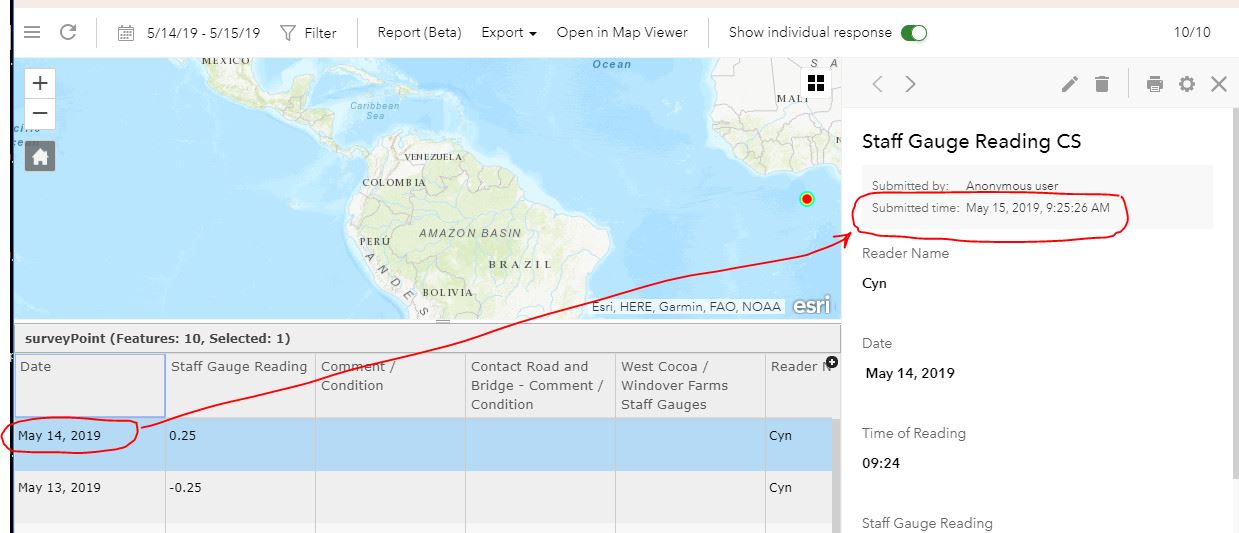Open the basemap gallery grid icon
The width and height of the screenshot is (1239, 533).
[816, 83]
